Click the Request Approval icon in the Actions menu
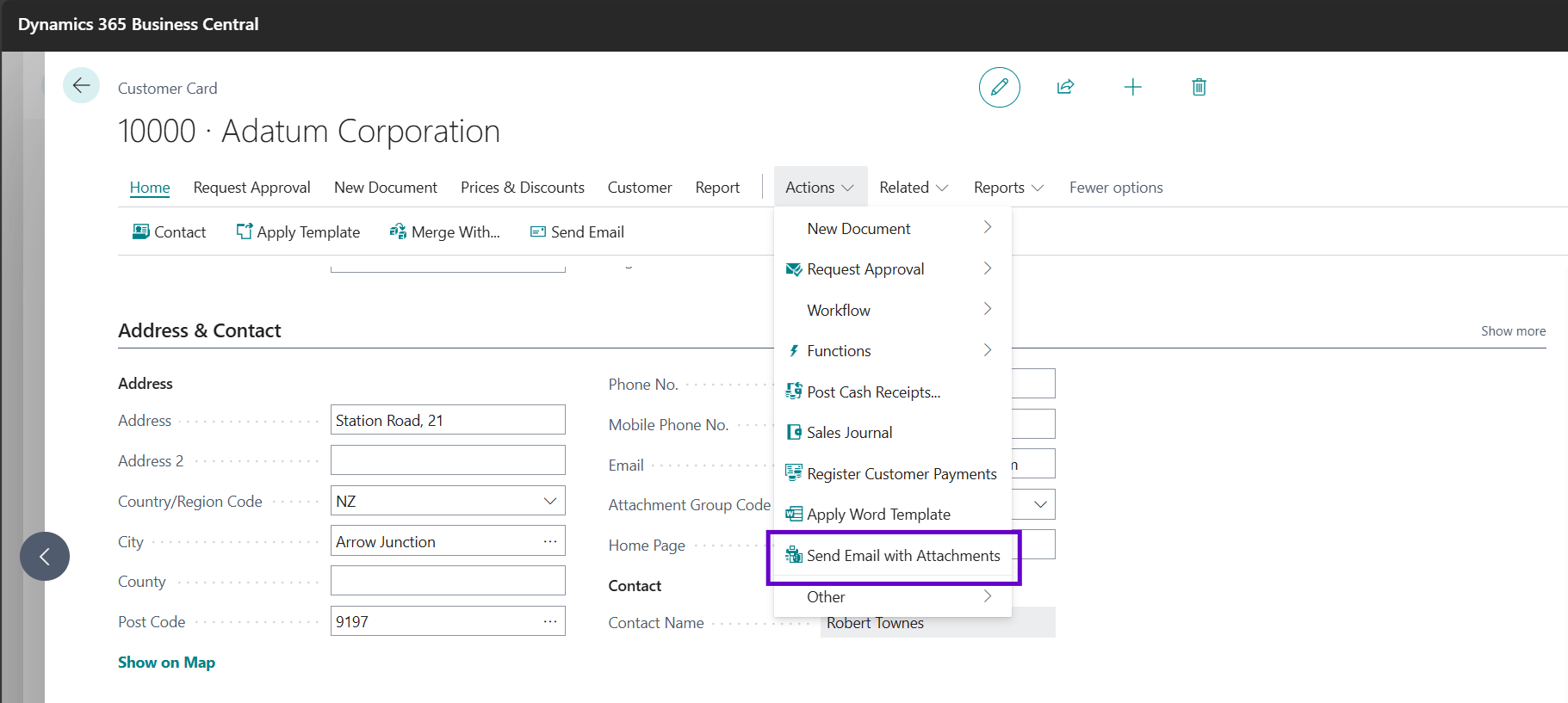Screen dimensions: 1568x703 793,269
